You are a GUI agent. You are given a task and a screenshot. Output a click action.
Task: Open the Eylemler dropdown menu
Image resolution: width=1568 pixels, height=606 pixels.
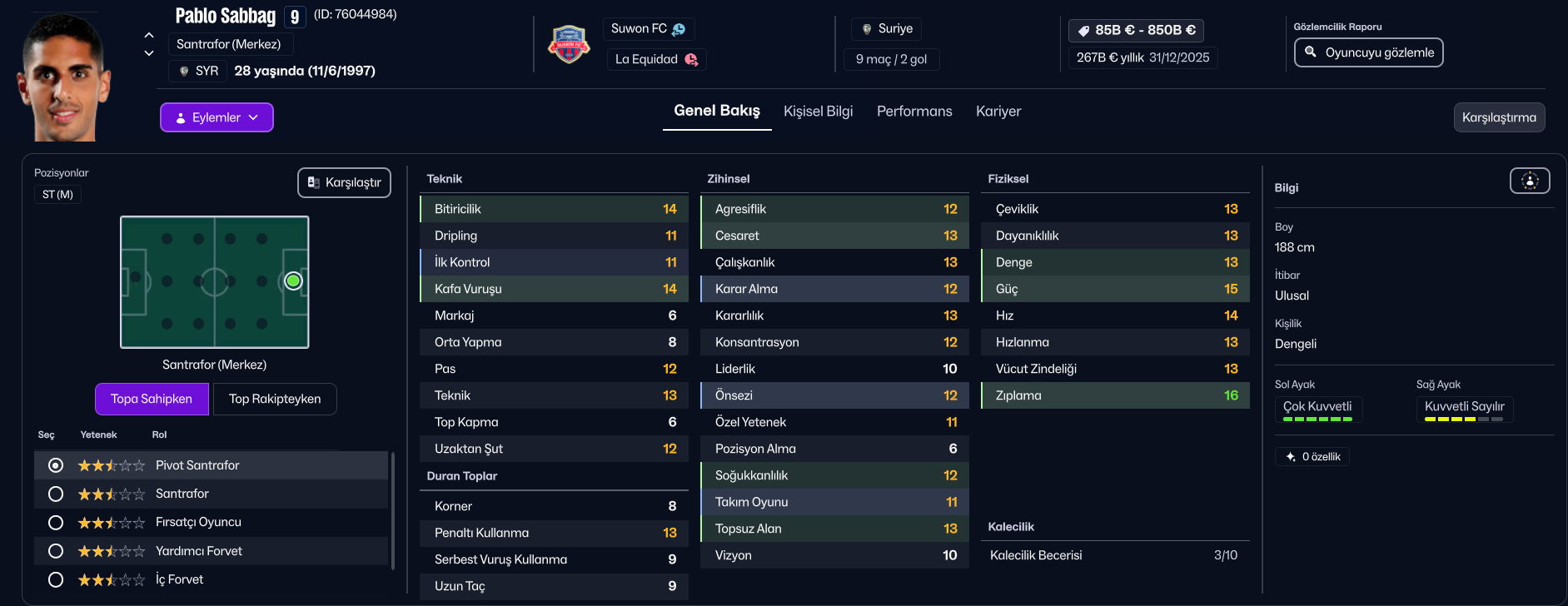coord(217,117)
